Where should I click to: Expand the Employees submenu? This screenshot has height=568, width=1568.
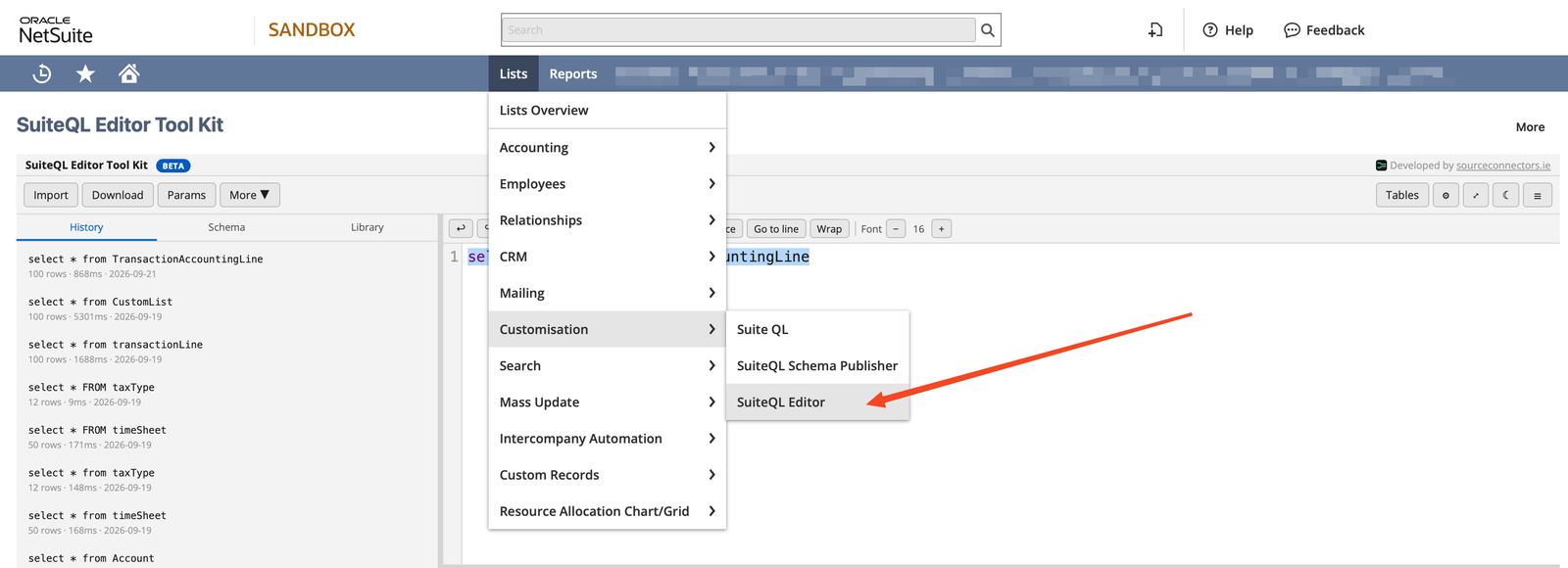click(x=607, y=183)
